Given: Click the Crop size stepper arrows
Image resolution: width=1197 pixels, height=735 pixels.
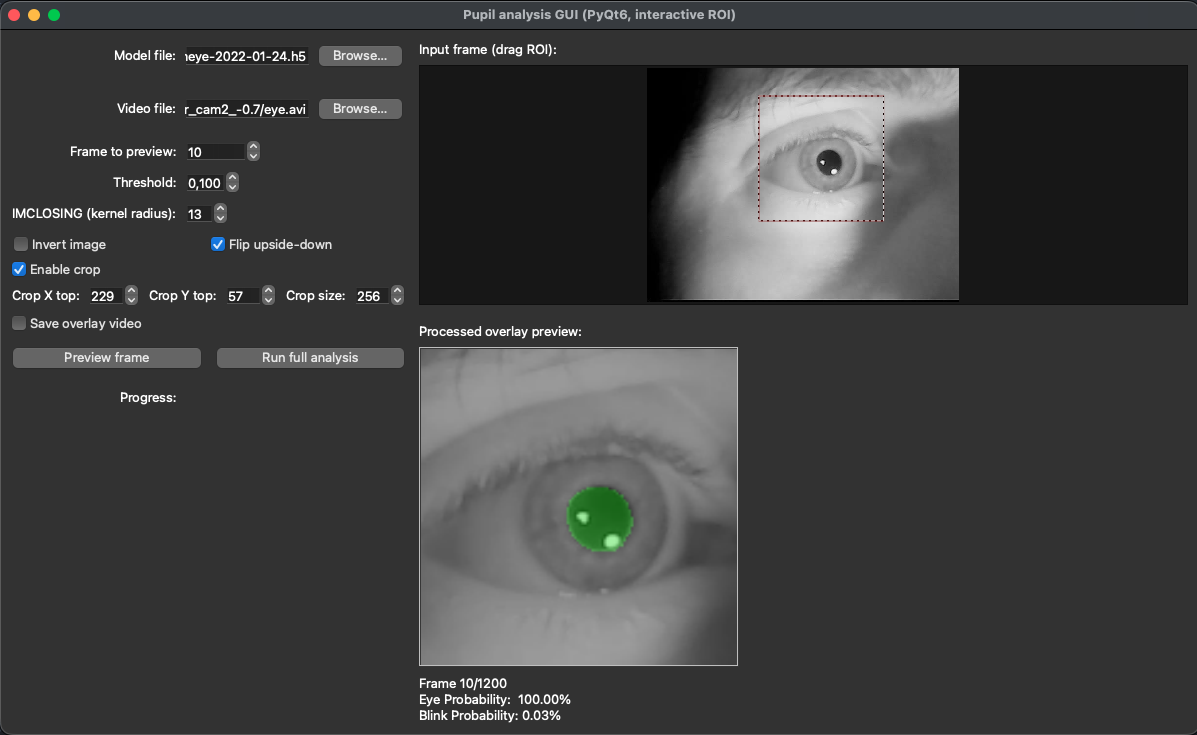Looking at the screenshot, I should coord(397,296).
